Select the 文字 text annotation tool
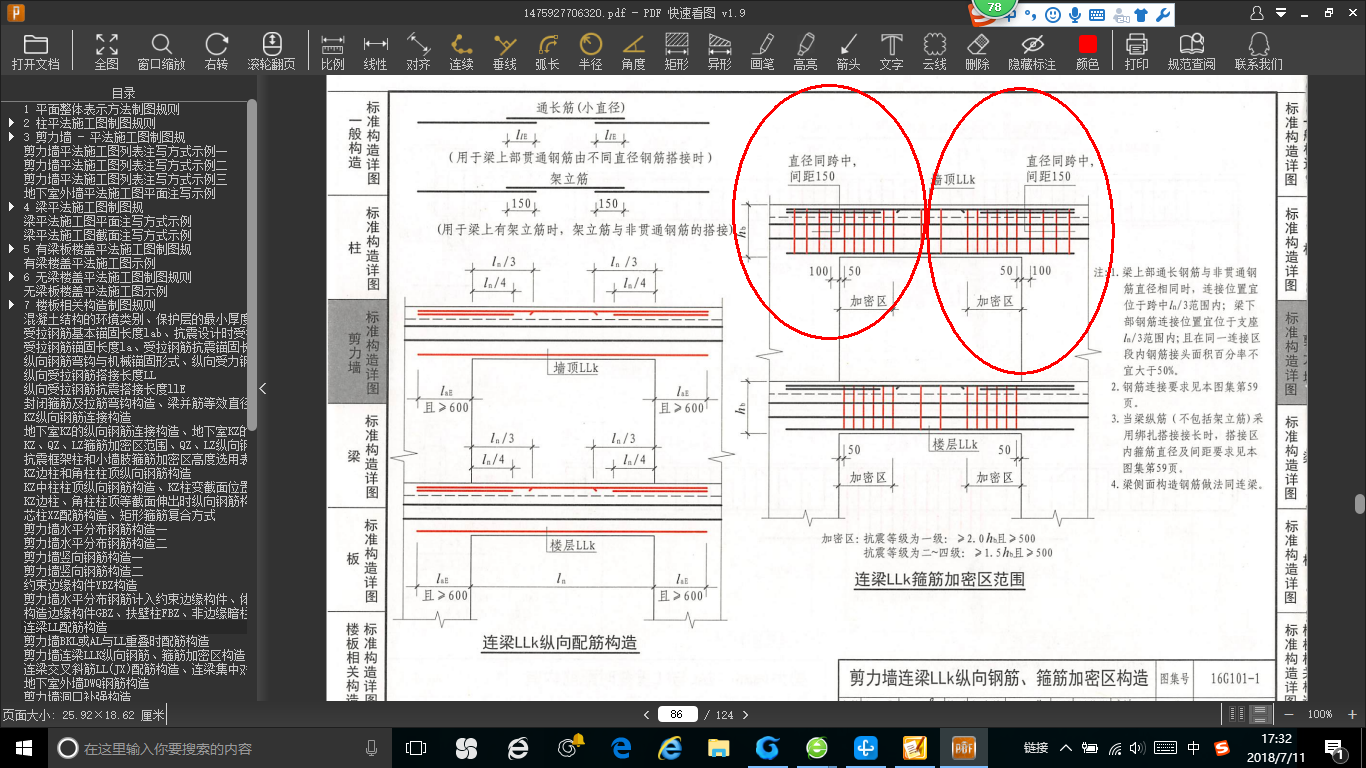Image resolution: width=1366 pixels, height=768 pixels. (x=891, y=51)
